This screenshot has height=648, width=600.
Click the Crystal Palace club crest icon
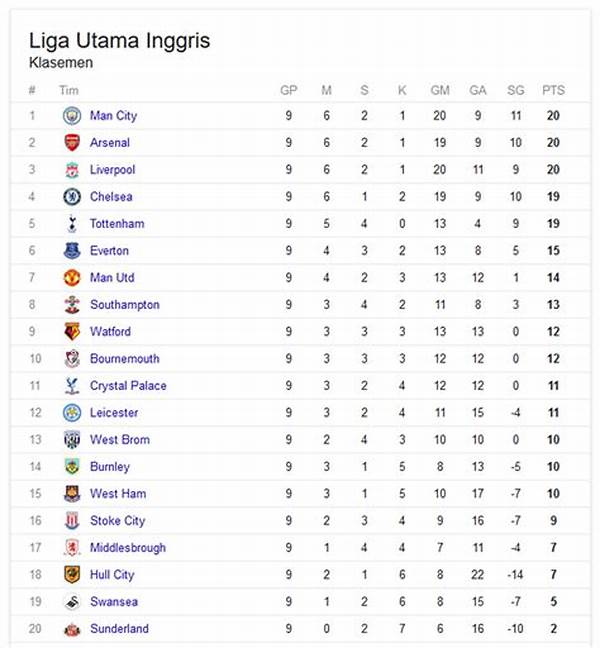71,386
